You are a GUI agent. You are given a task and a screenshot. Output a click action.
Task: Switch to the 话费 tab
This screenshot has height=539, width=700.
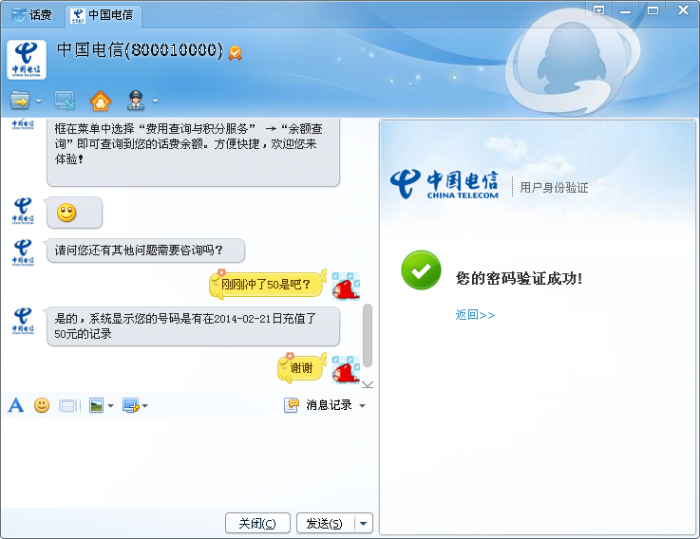32,15
